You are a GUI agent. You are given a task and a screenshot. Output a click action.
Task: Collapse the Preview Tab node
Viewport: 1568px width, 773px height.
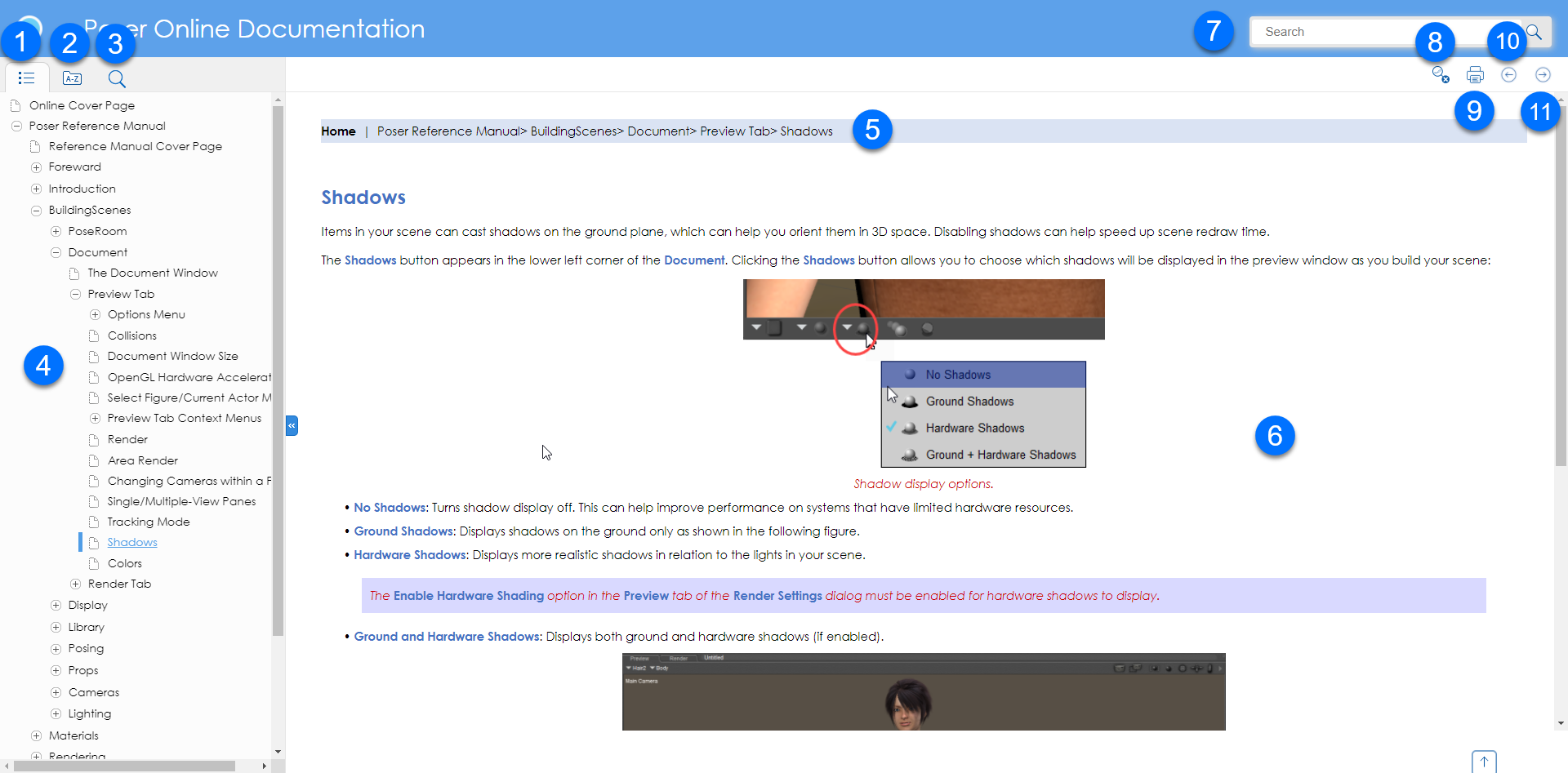click(x=75, y=294)
